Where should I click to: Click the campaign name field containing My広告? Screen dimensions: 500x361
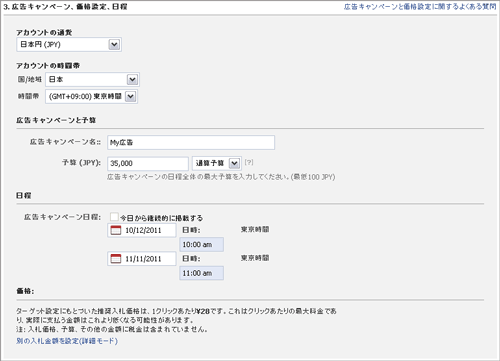click(x=191, y=143)
